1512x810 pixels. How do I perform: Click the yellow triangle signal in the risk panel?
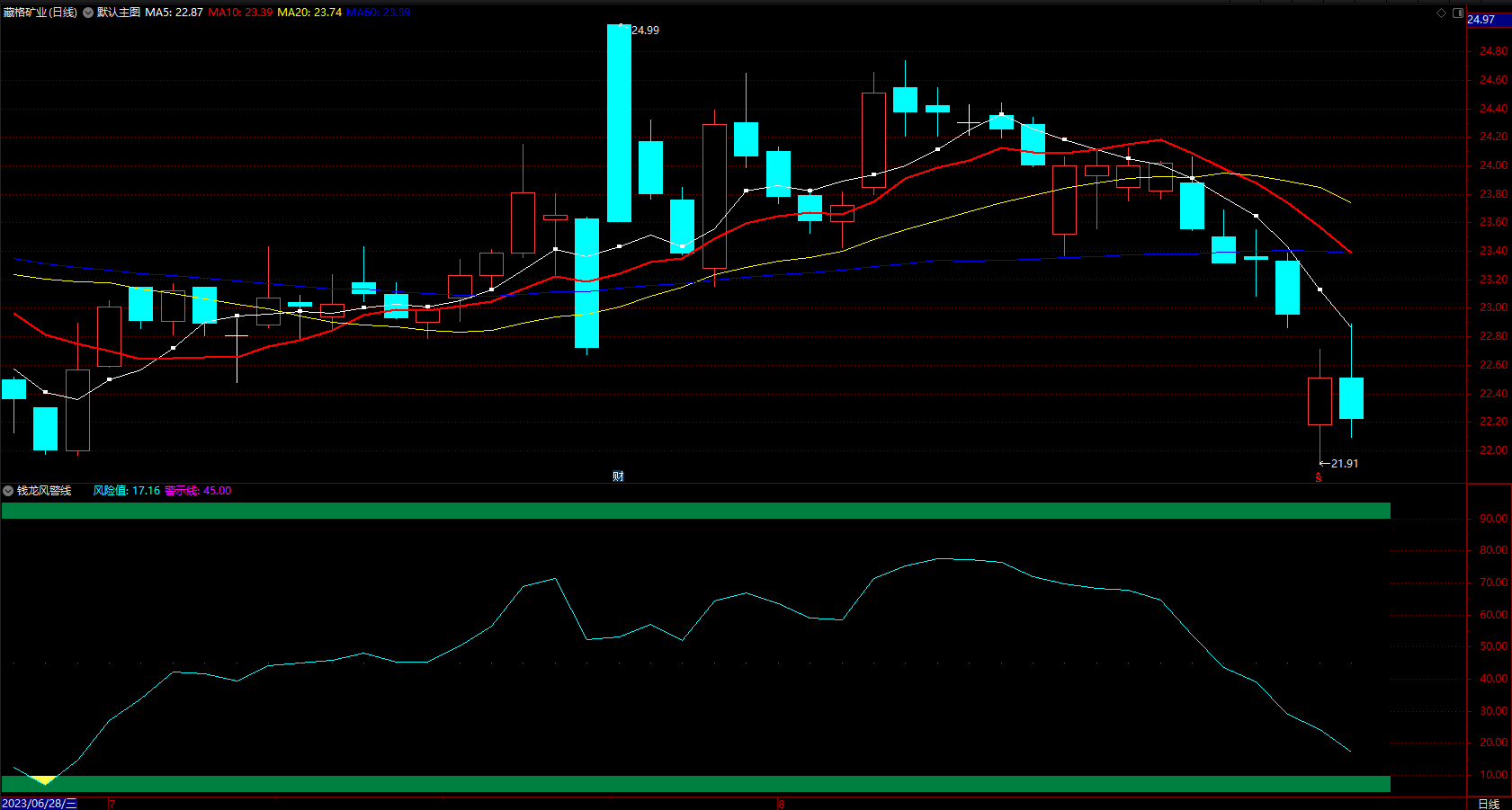coord(44,779)
